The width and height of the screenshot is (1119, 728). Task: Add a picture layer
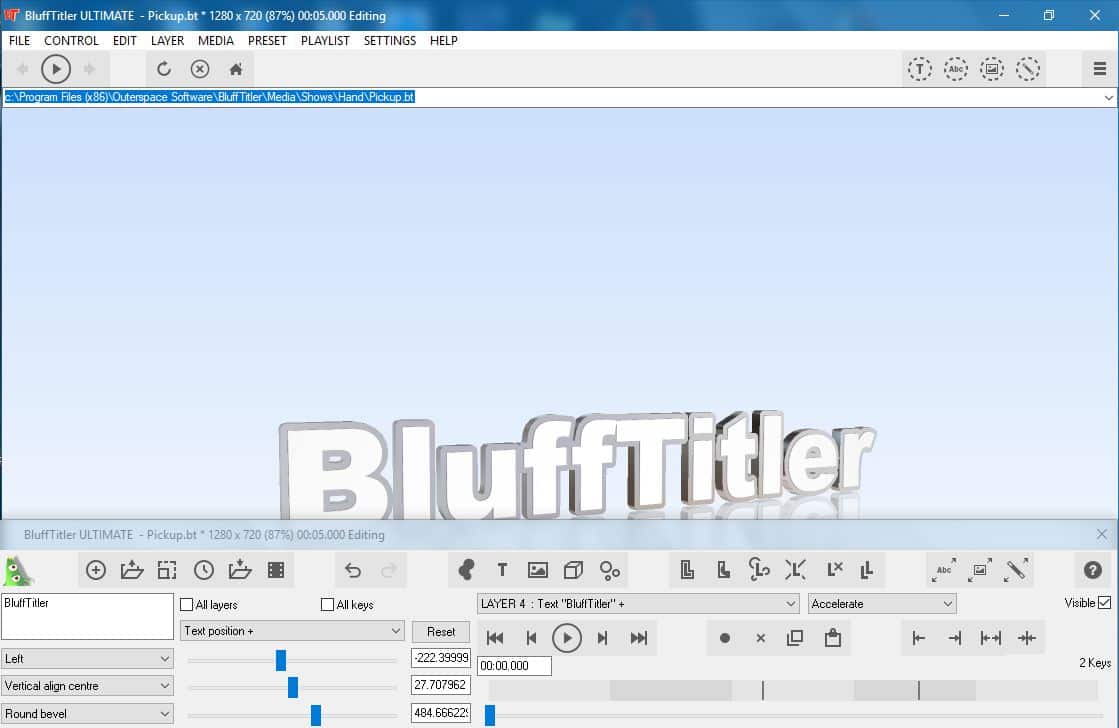[x=538, y=570]
